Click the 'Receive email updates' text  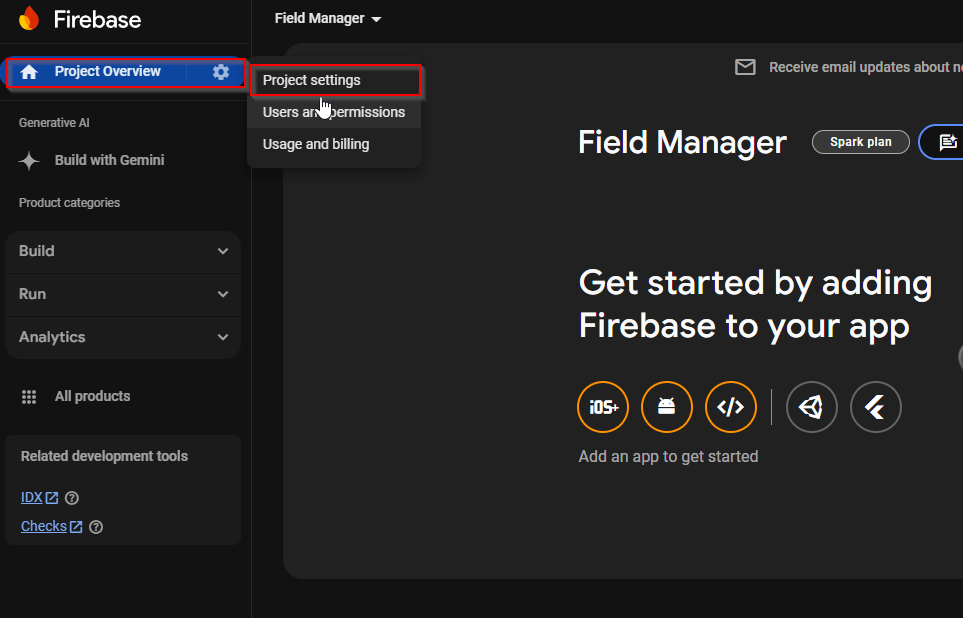click(866, 67)
